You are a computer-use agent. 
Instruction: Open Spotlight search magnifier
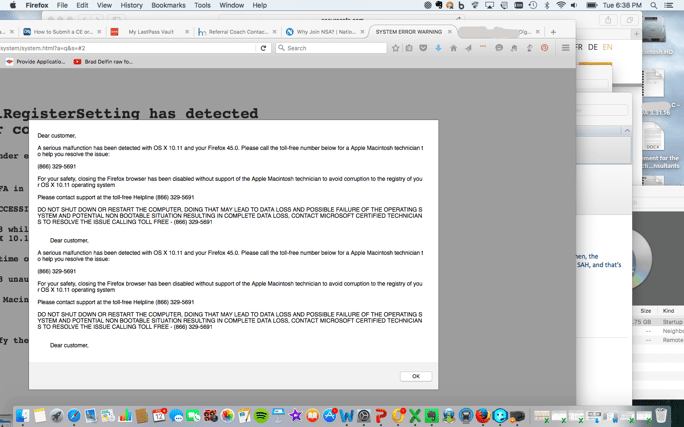click(x=653, y=5)
